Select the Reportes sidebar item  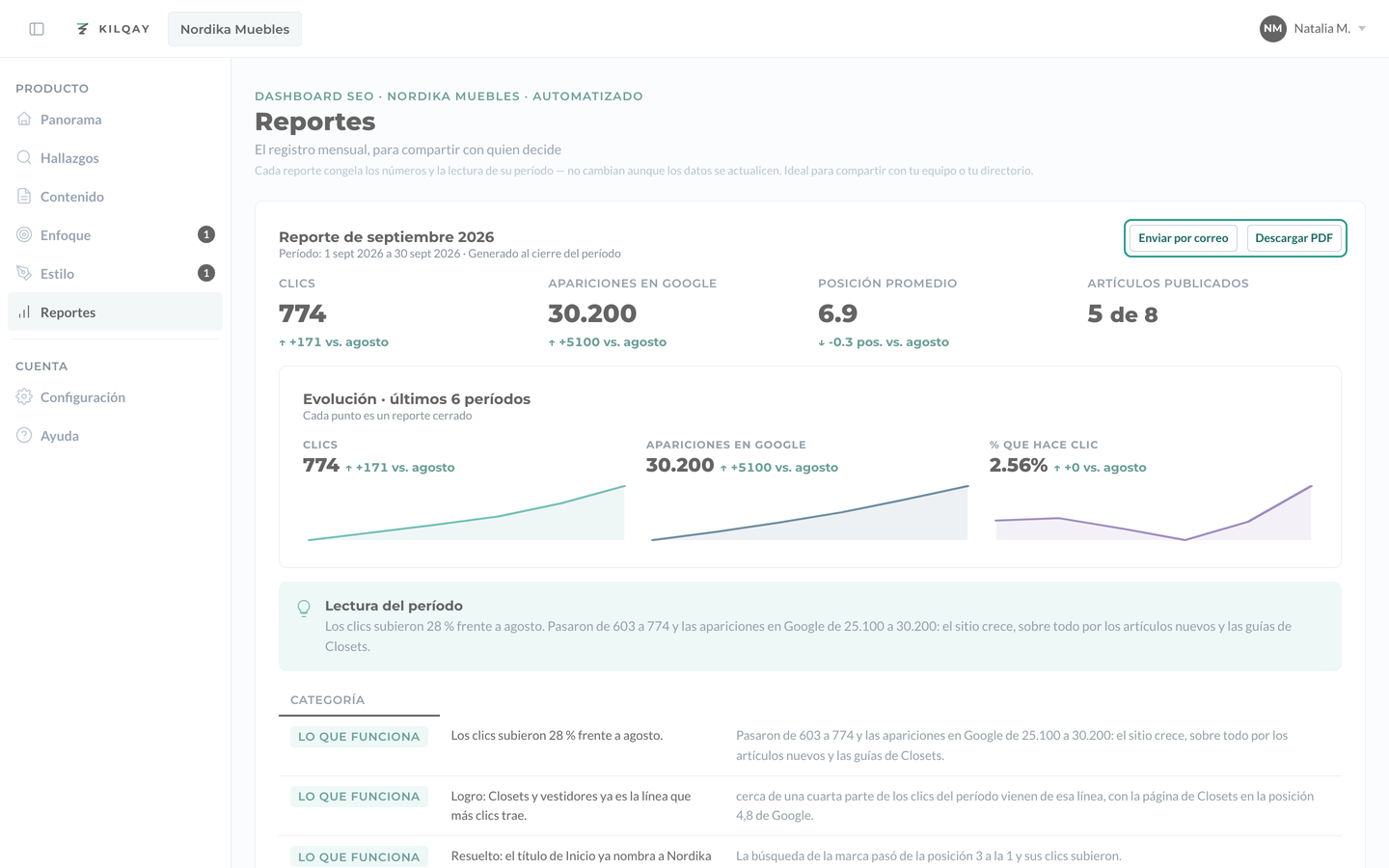pyautogui.click(x=115, y=312)
